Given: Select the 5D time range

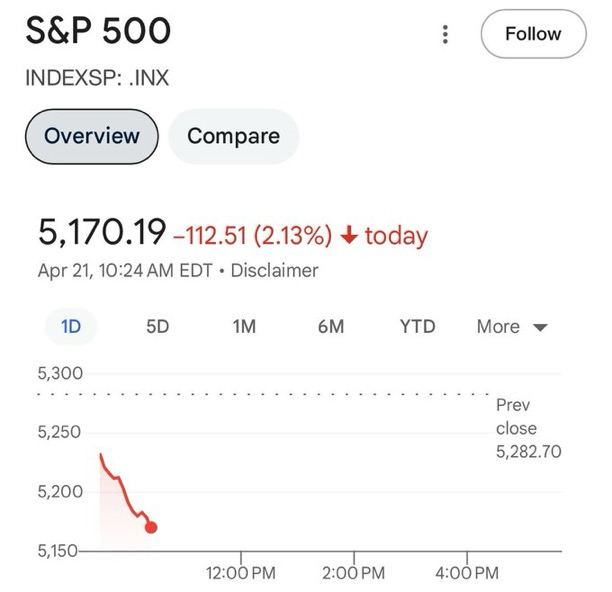Looking at the screenshot, I should 157,327.
